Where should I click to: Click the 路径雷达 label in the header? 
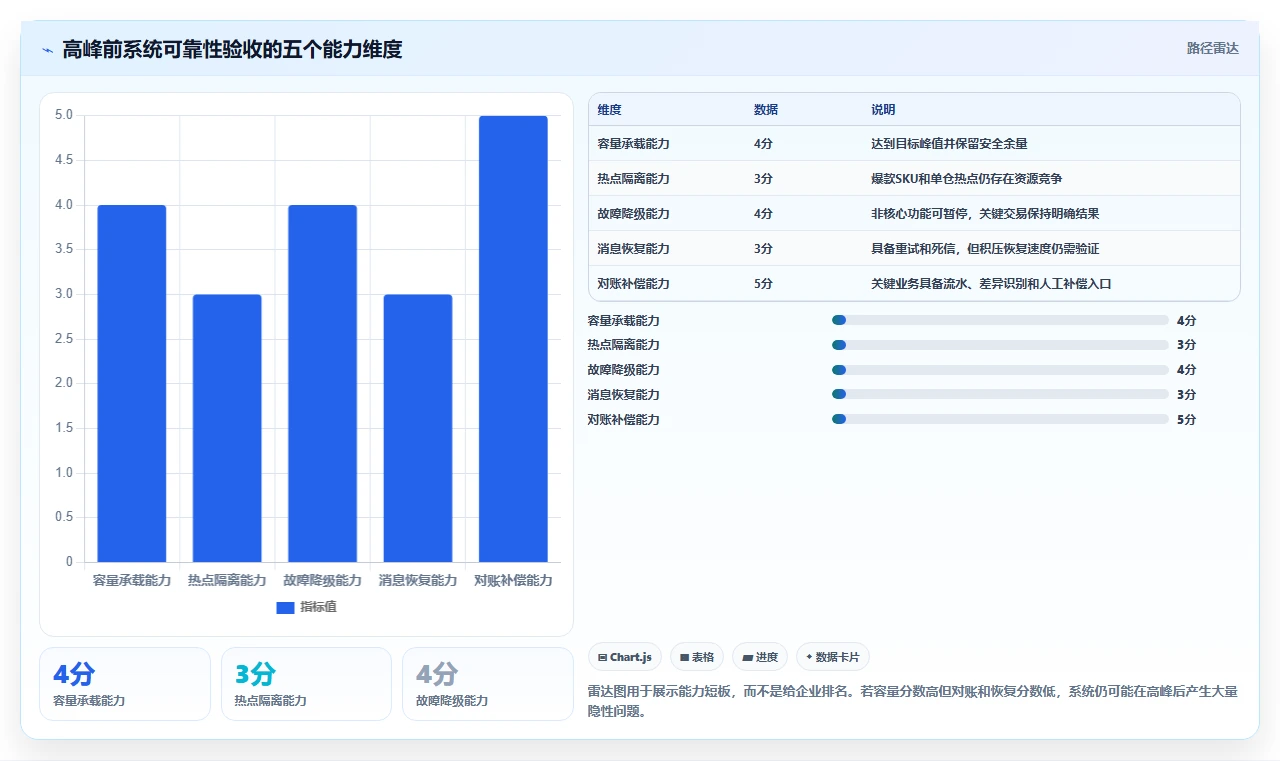1212,48
